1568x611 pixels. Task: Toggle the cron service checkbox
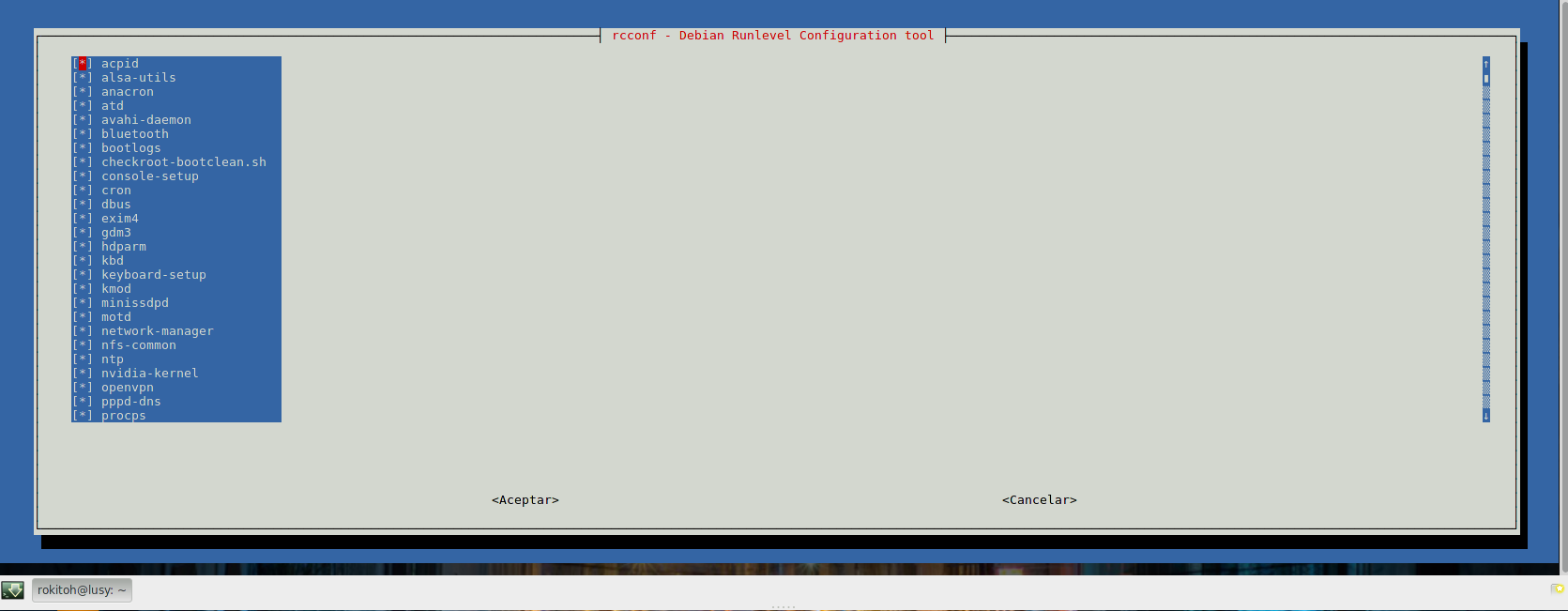[83, 191]
